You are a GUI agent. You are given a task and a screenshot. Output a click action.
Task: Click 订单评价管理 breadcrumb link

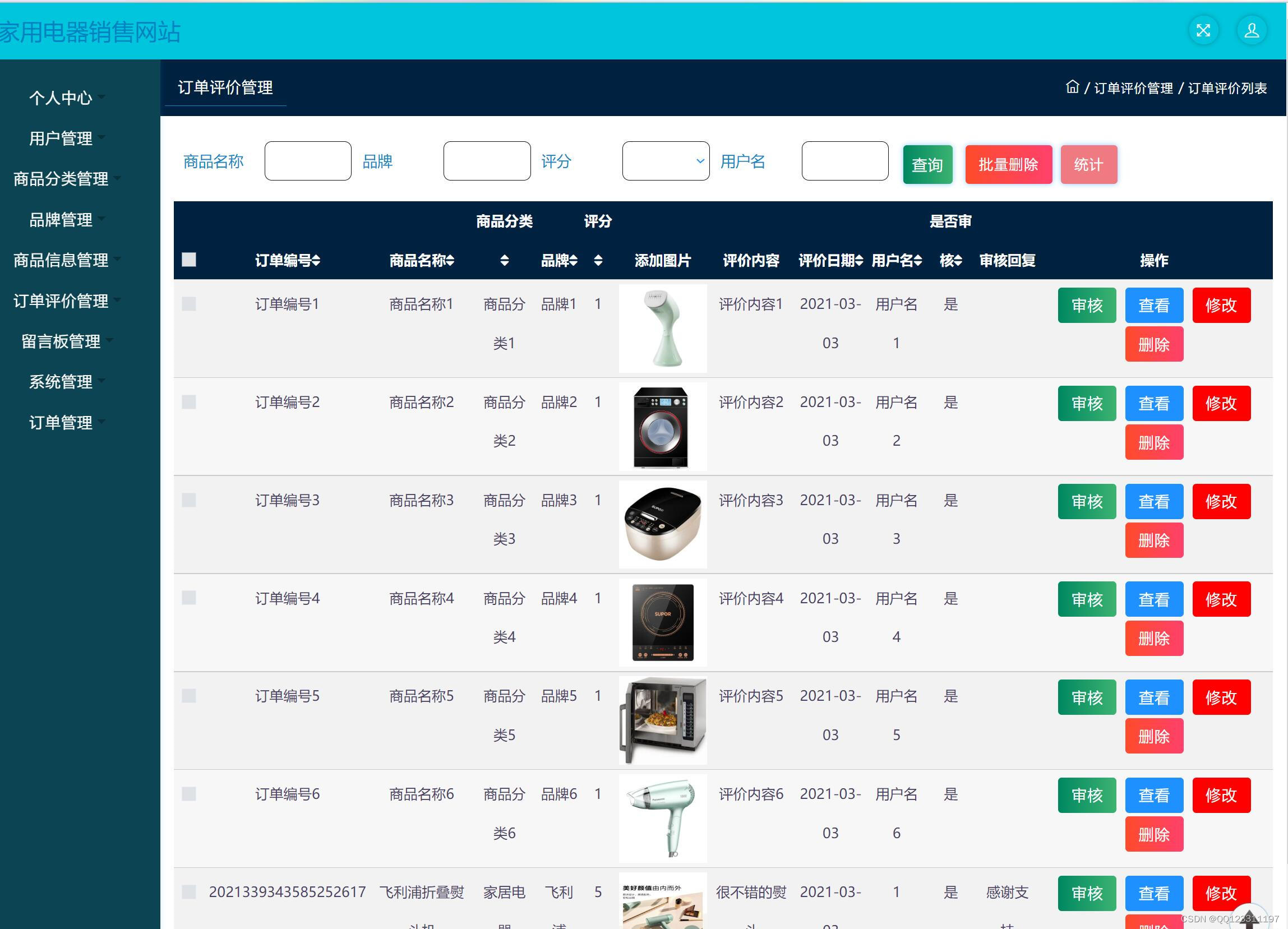point(1133,88)
